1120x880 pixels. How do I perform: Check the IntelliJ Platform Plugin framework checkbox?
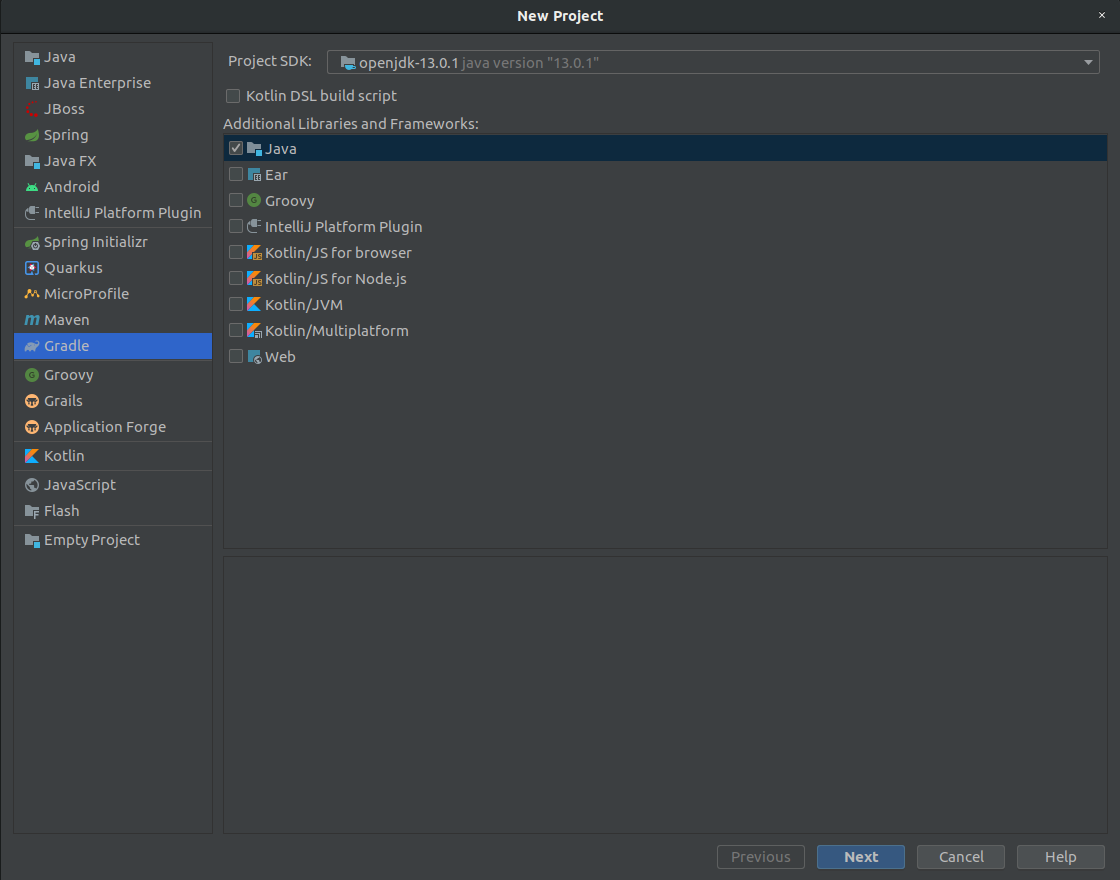pos(236,226)
